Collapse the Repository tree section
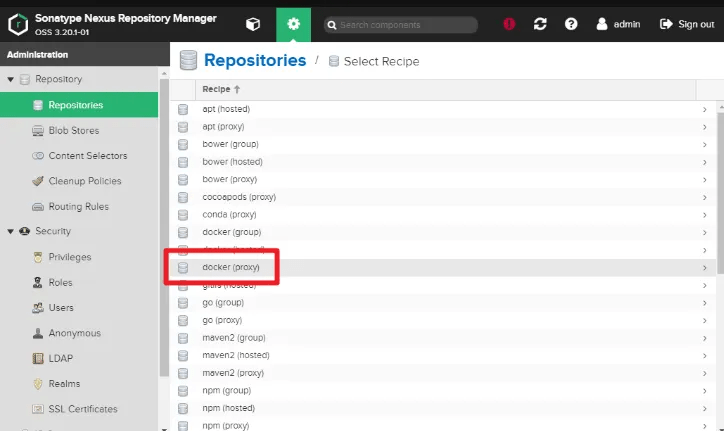 (11, 79)
